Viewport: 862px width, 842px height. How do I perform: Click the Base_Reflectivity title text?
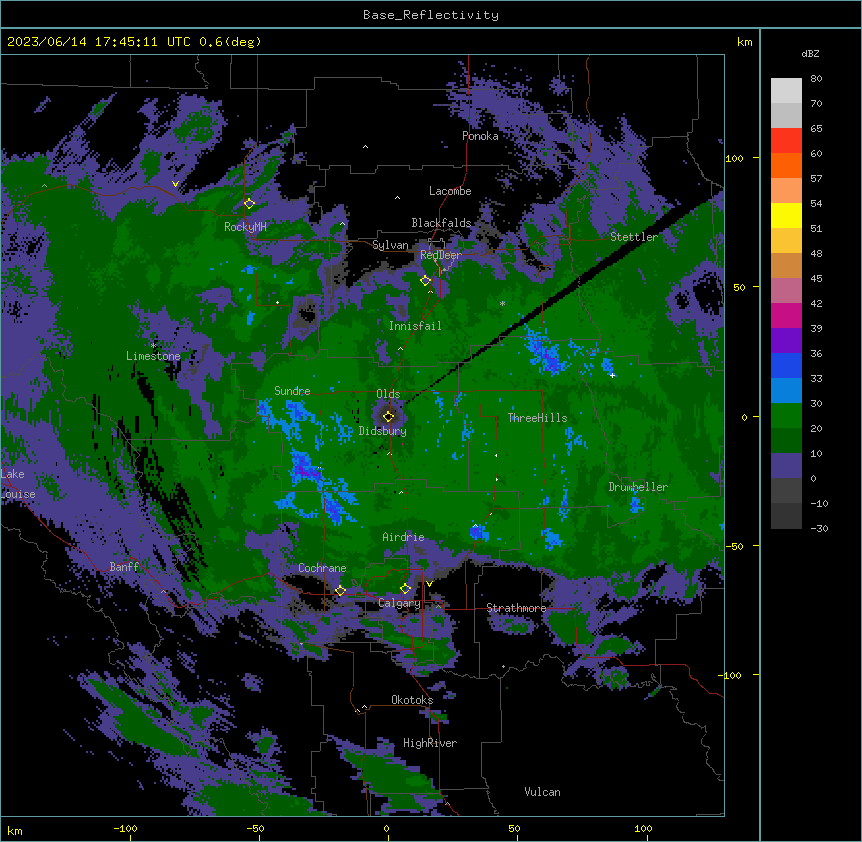tap(431, 15)
